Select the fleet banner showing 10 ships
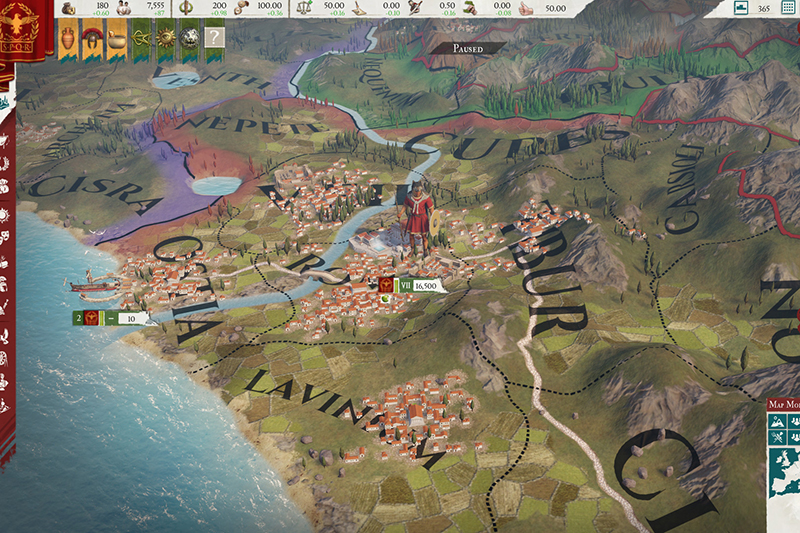Image resolution: width=800 pixels, height=533 pixels. [115, 319]
